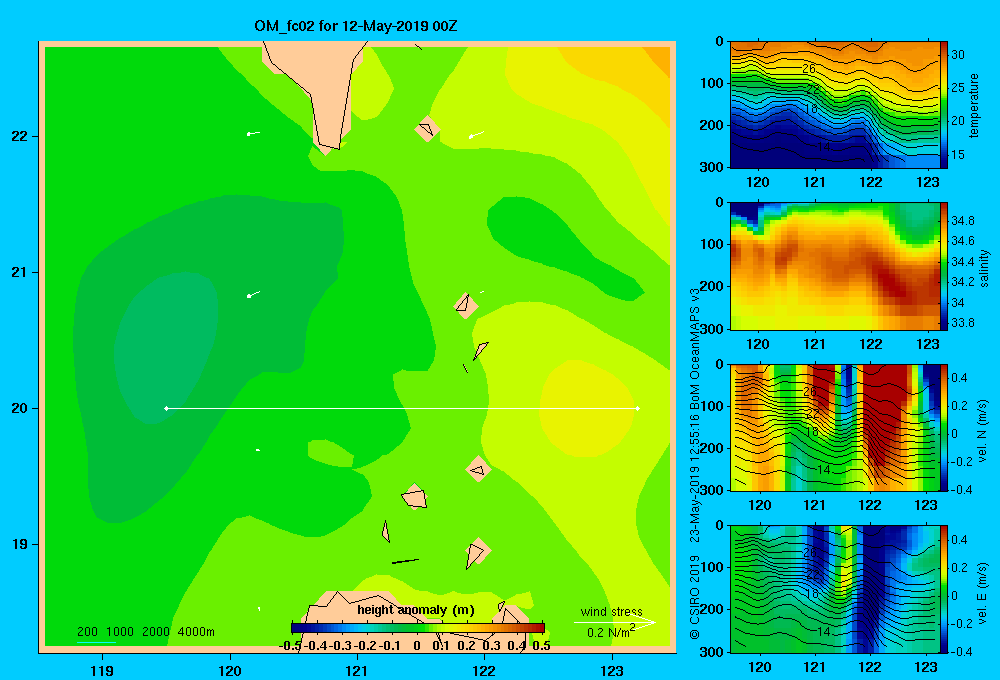Click the vertical 'salinity' axis label
Image resolution: width=1000 pixels, height=680 pixels.
coord(985,268)
